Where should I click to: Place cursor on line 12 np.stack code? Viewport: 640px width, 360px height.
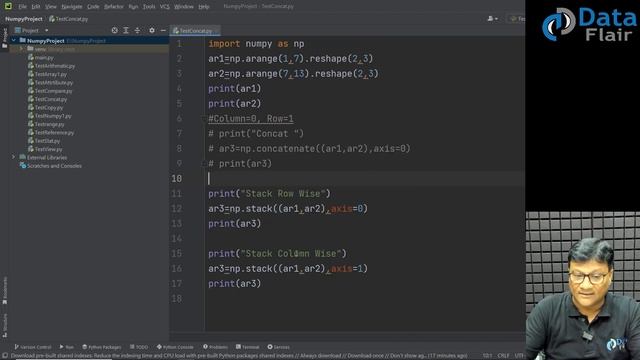288,209
